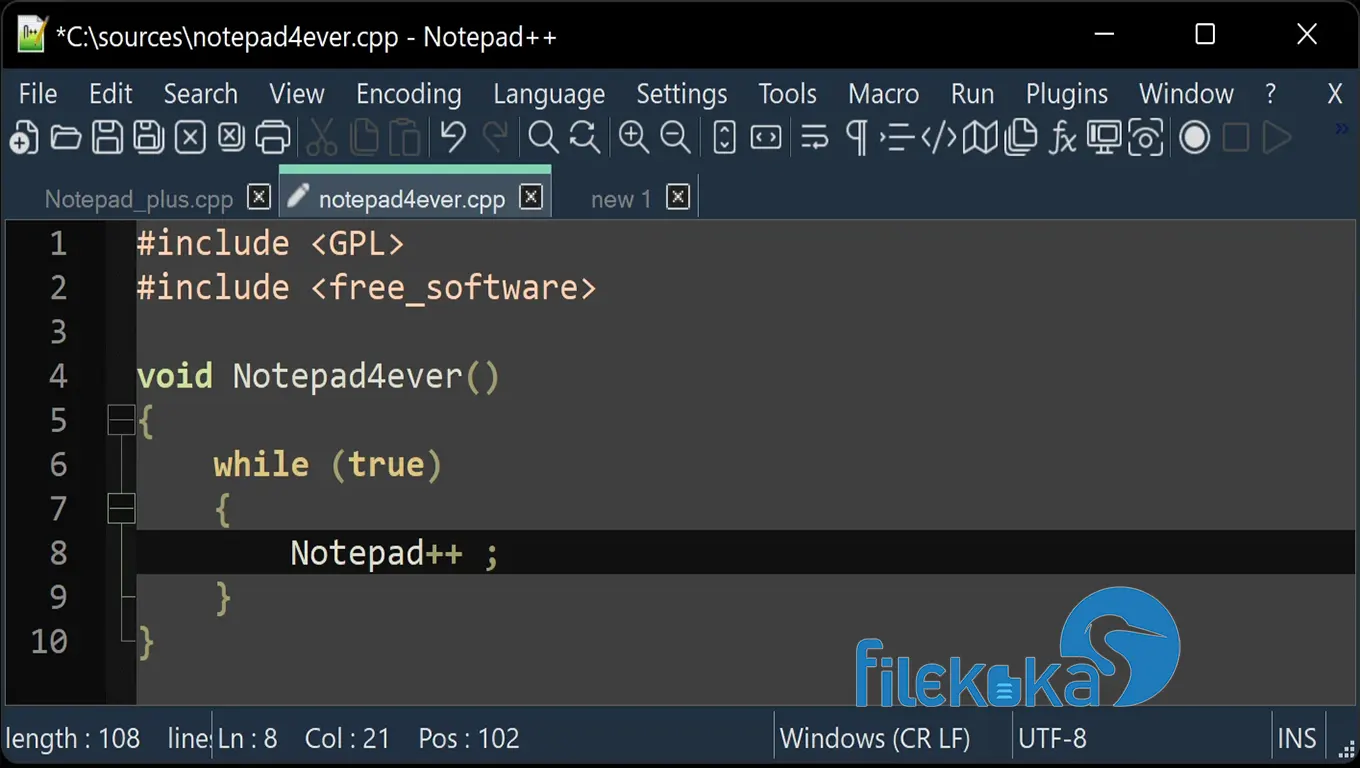Open the Search menu
Image resolution: width=1360 pixels, height=768 pixels.
201,94
